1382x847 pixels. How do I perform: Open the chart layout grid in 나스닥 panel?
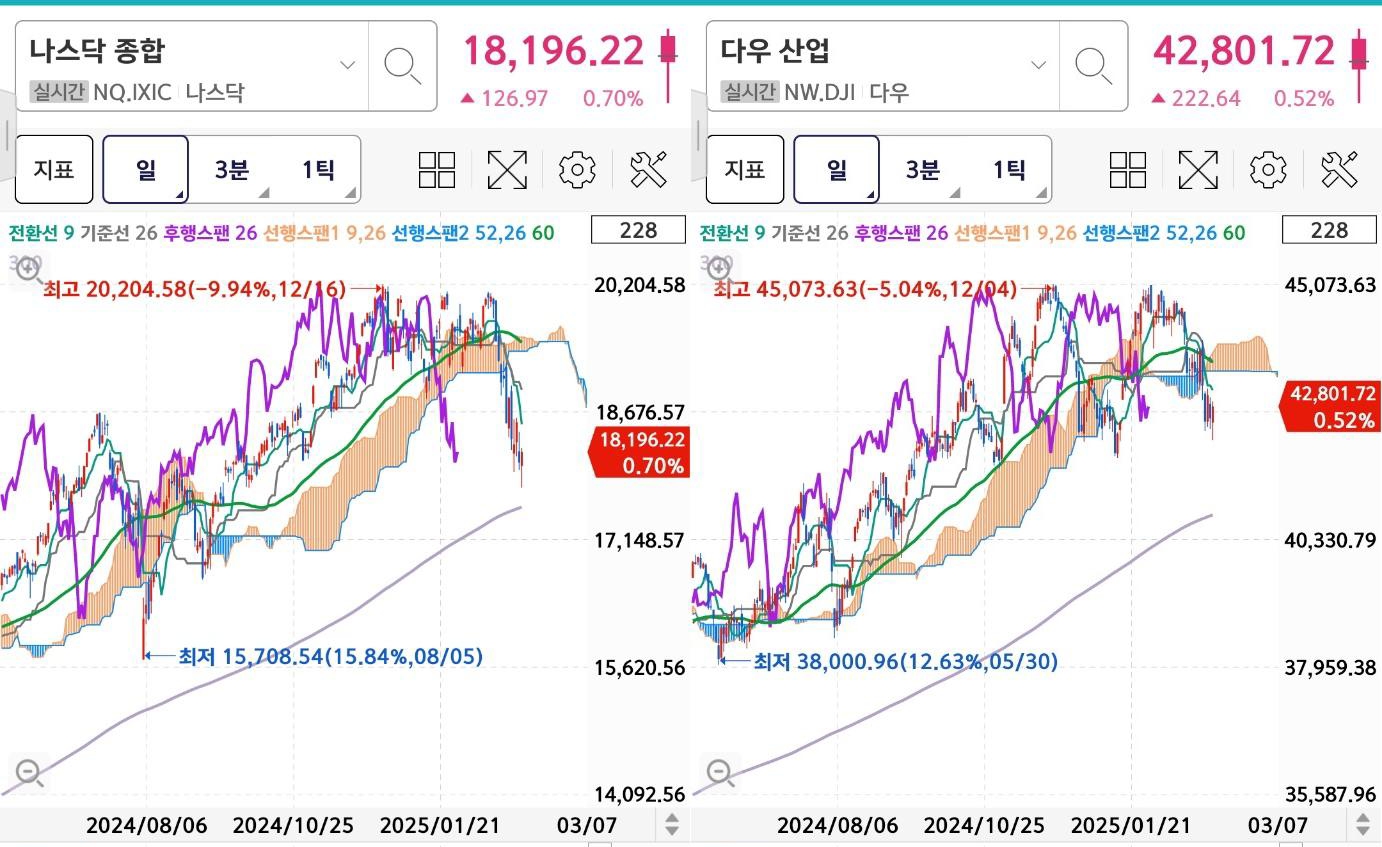coord(437,170)
